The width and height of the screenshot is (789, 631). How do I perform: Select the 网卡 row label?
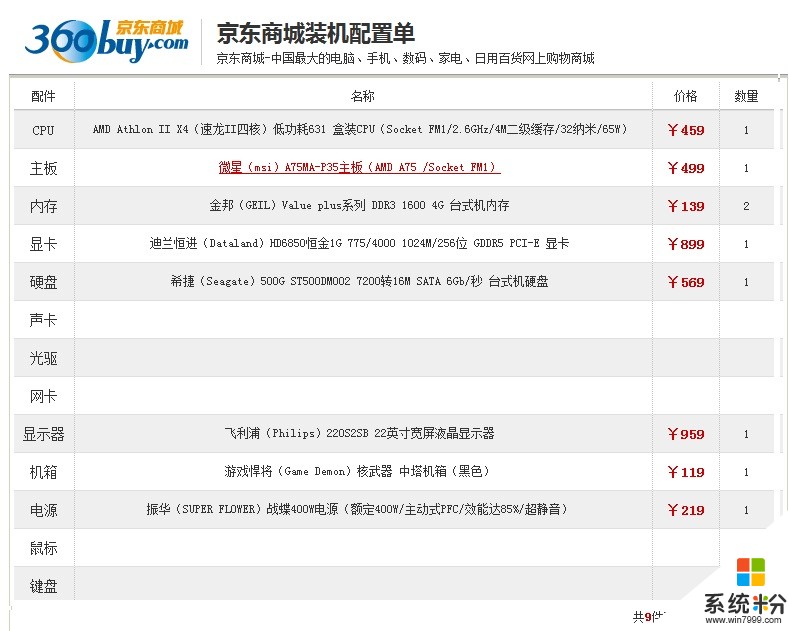(x=43, y=396)
